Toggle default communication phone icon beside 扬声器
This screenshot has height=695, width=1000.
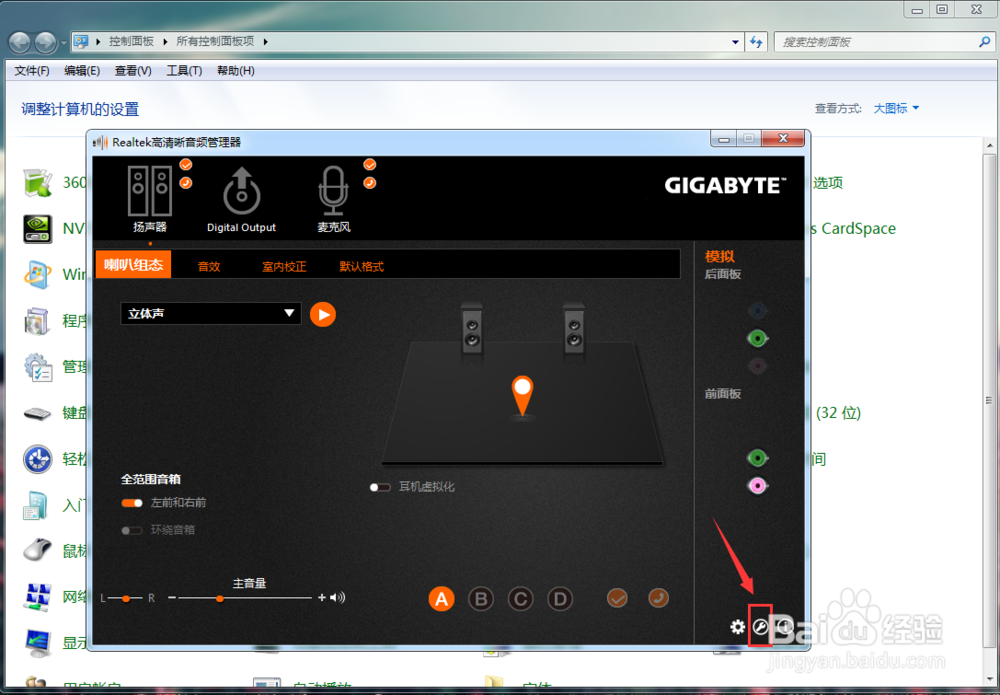[x=186, y=183]
